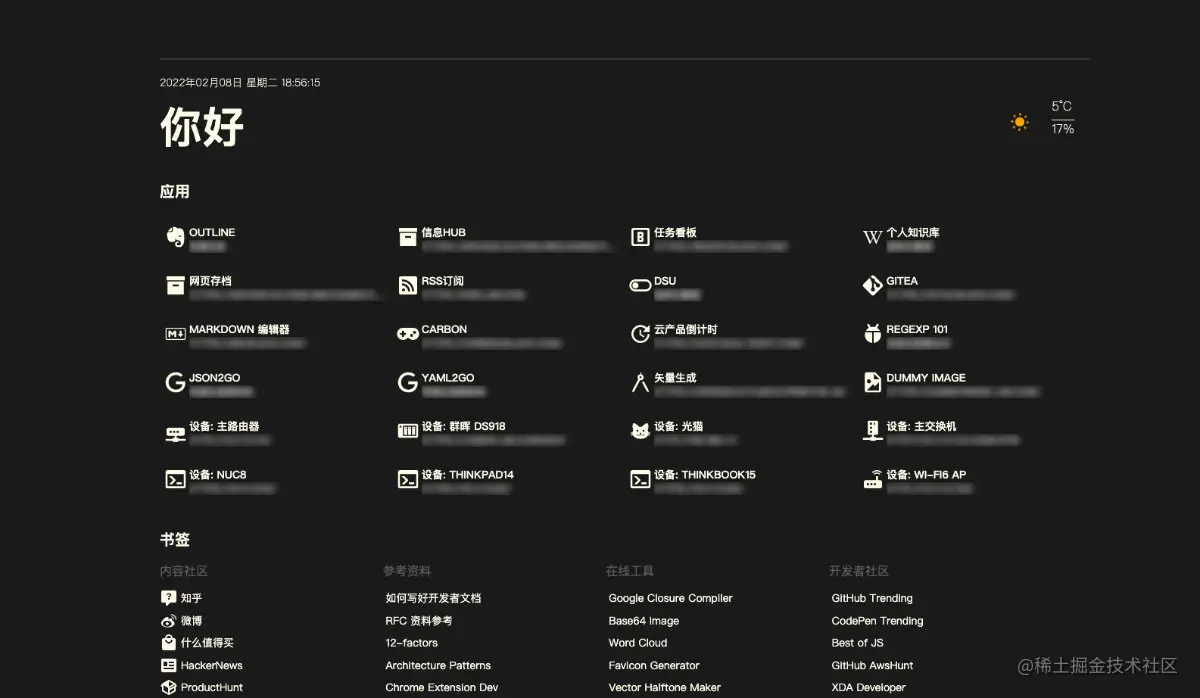Open 设备: 光猫 via the cat icon
This screenshot has height=698, width=1200.
(640, 430)
